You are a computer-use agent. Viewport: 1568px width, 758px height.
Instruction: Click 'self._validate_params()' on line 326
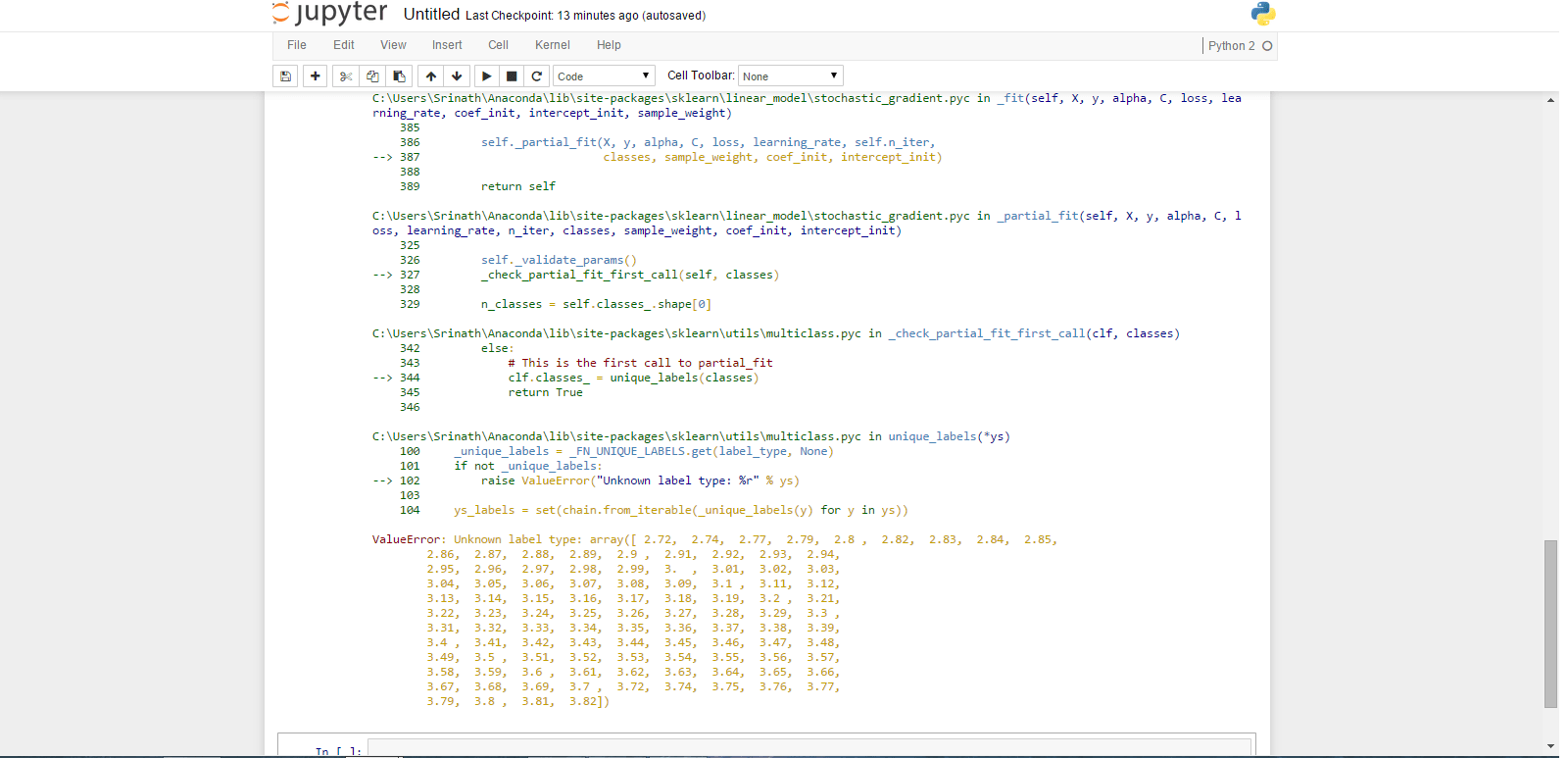point(559,260)
